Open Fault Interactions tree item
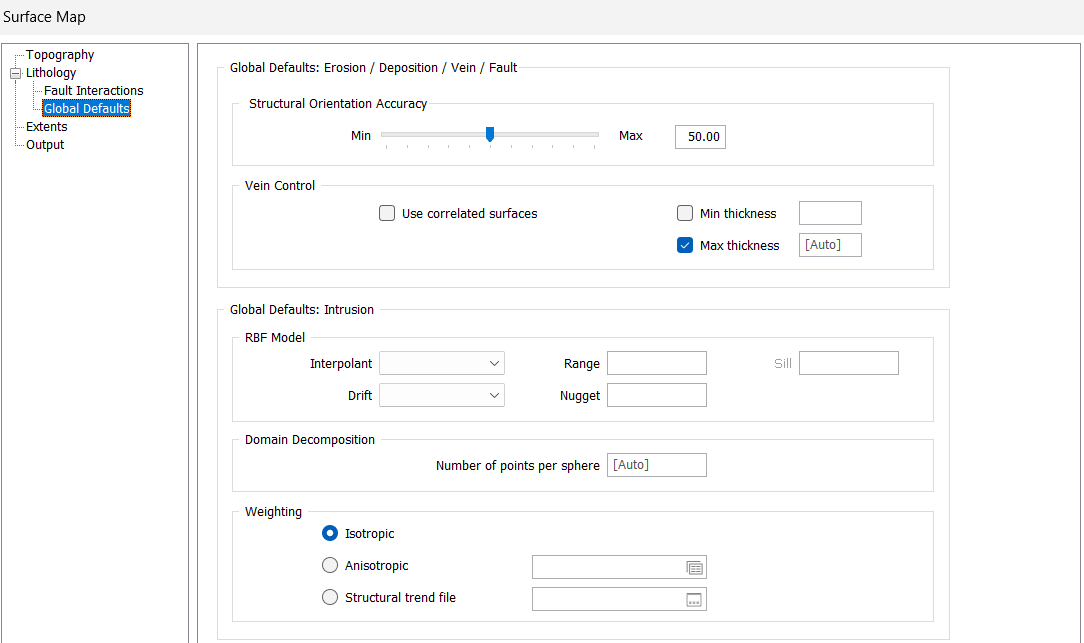This screenshot has width=1084, height=643. pos(93,91)
